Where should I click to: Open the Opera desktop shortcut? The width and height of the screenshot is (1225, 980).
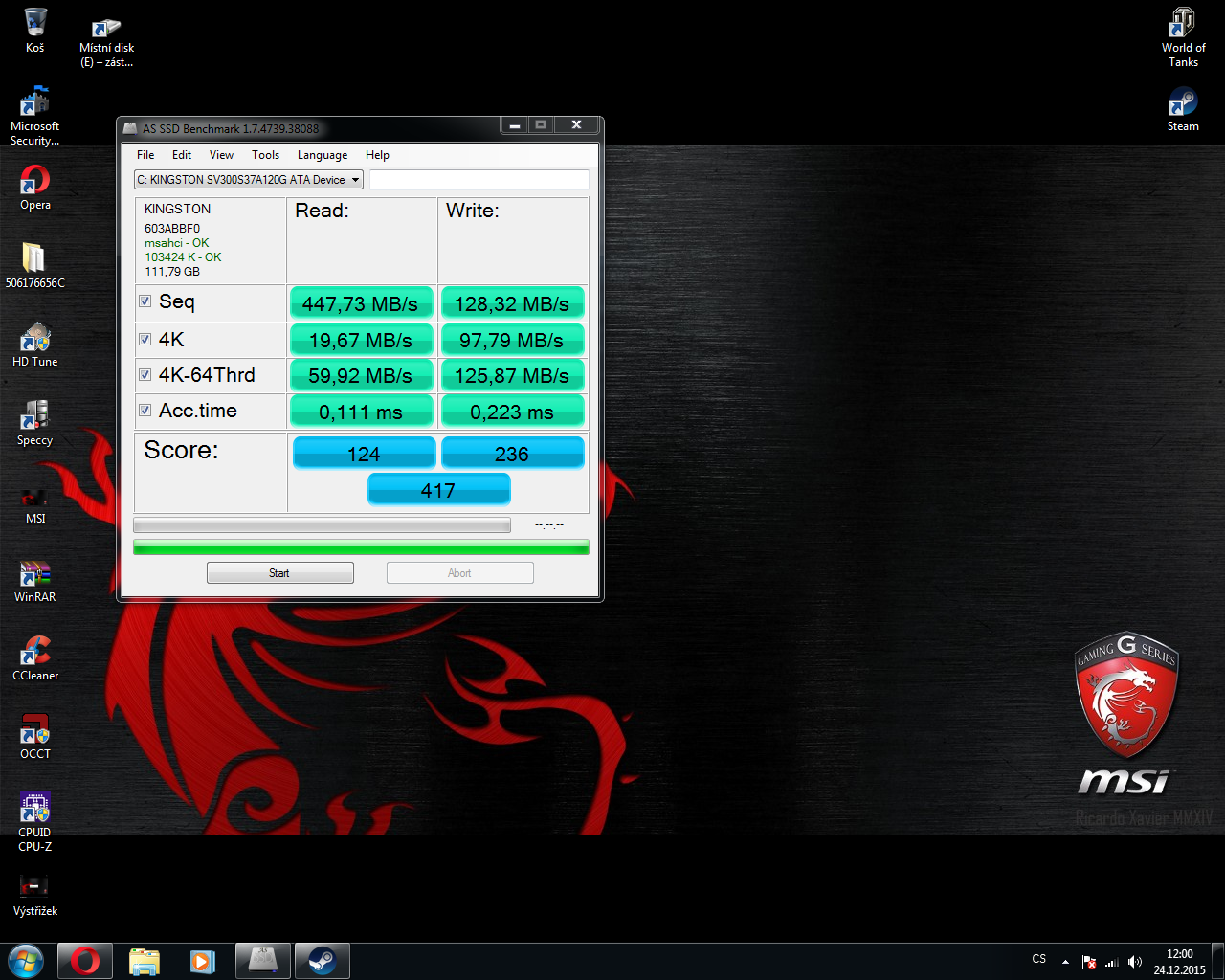coord(35,187)
